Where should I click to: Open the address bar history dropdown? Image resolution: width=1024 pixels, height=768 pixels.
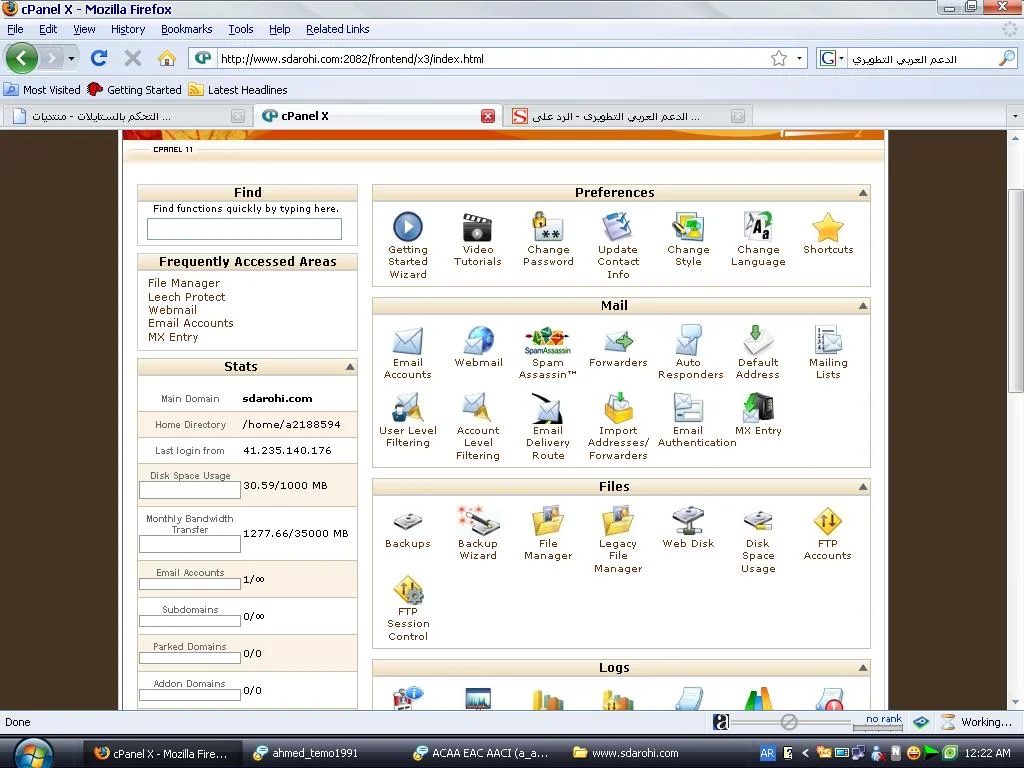tap(799, 59)
